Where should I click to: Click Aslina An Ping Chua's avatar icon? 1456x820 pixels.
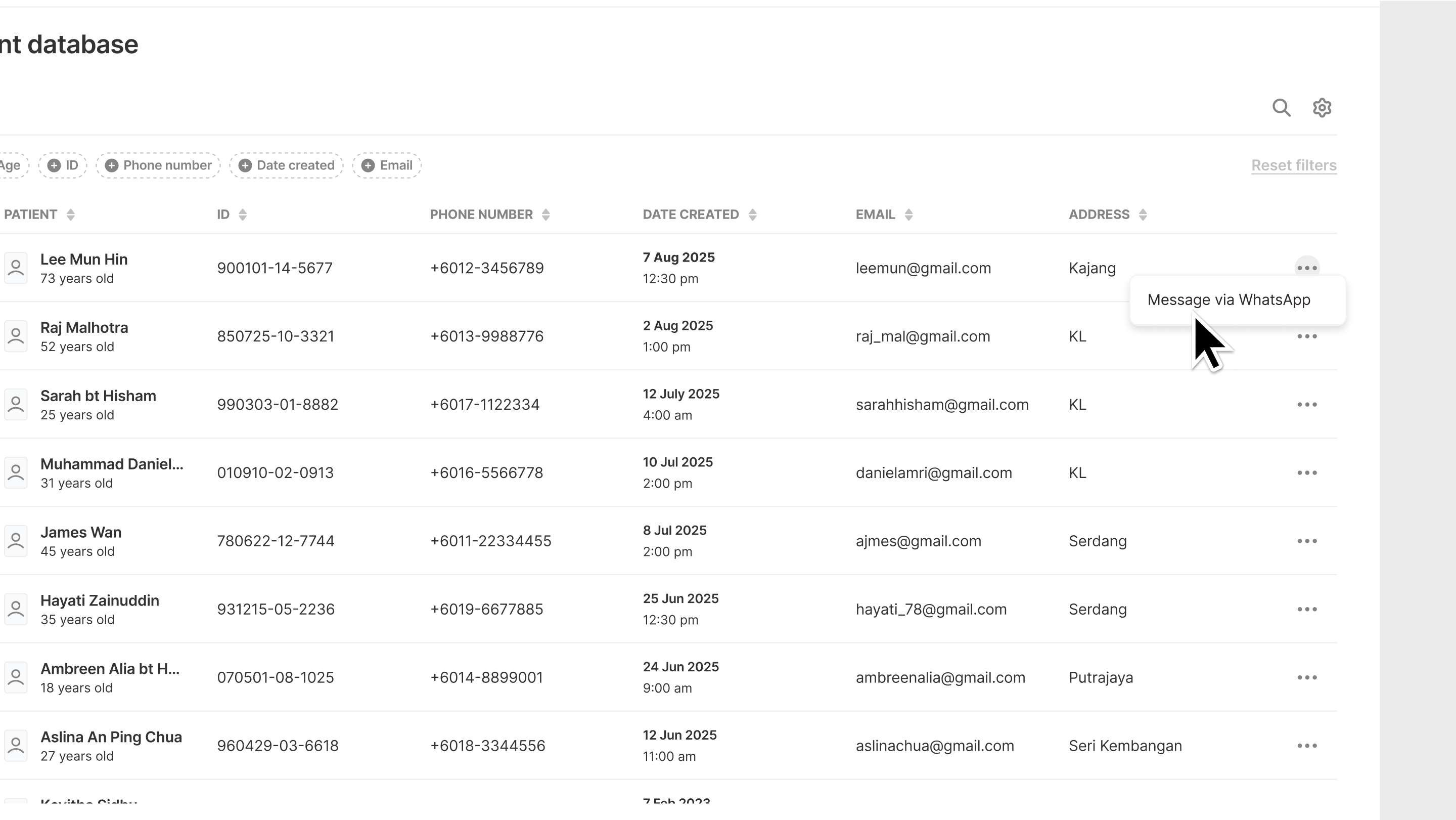(x=16, y=746)
